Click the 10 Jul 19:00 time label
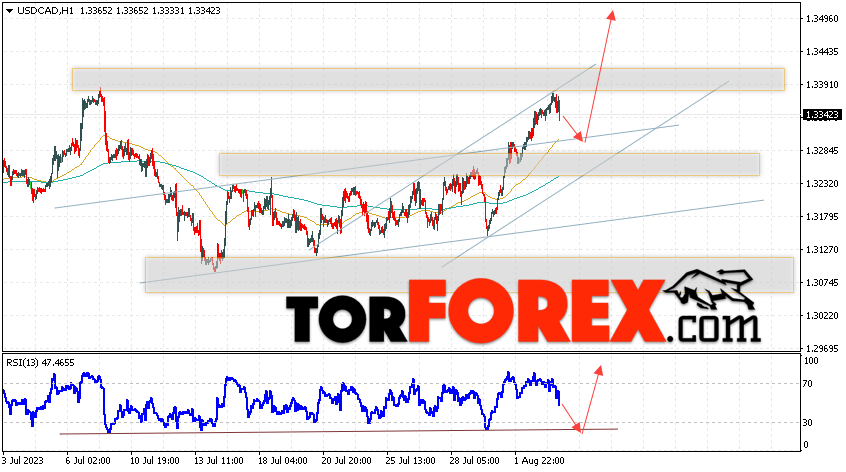Image resolution: width=846 pixels, height=472 pixels. pos(155,461)
